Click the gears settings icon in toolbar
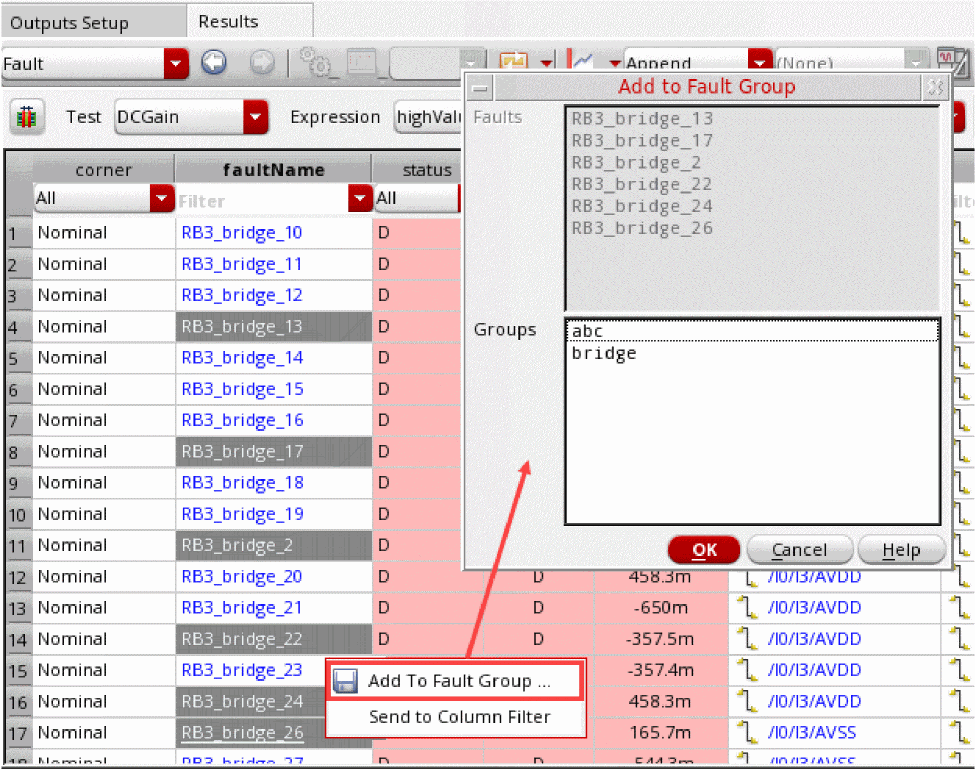Image resolution: width=975 pixels, height=770 pixels. click(315, 62)
